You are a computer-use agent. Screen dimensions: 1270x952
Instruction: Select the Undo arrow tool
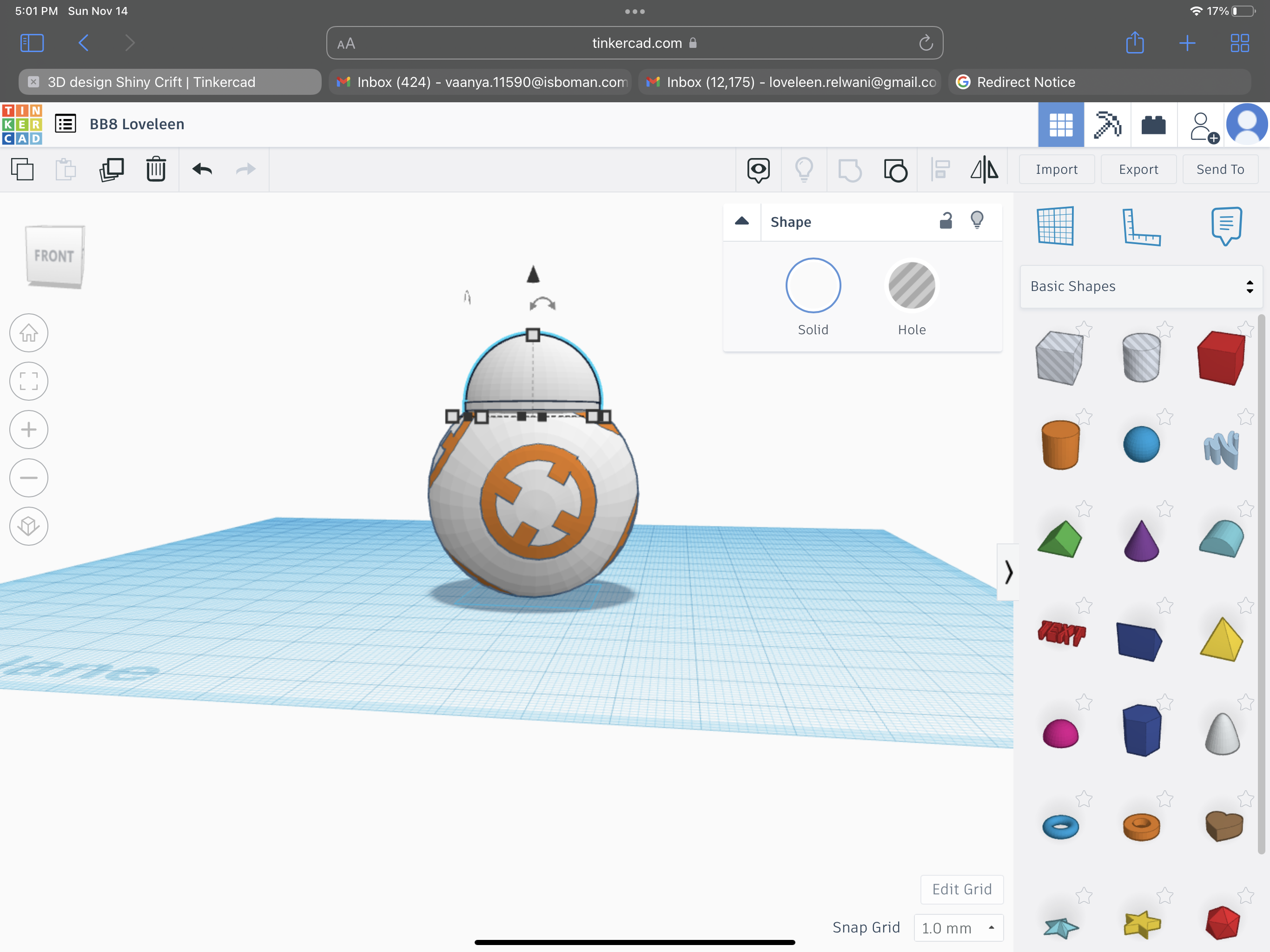click(202, 169)
